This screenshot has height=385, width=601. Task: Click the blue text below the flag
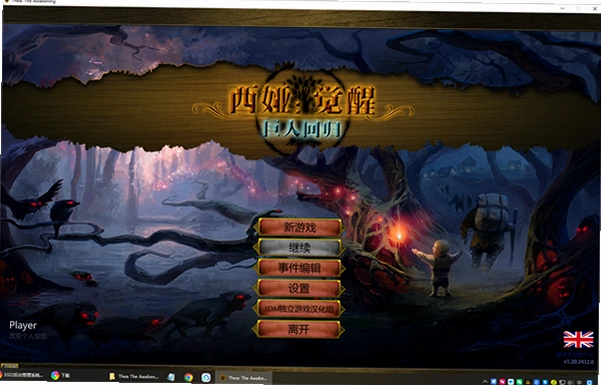tap(575, 355)
